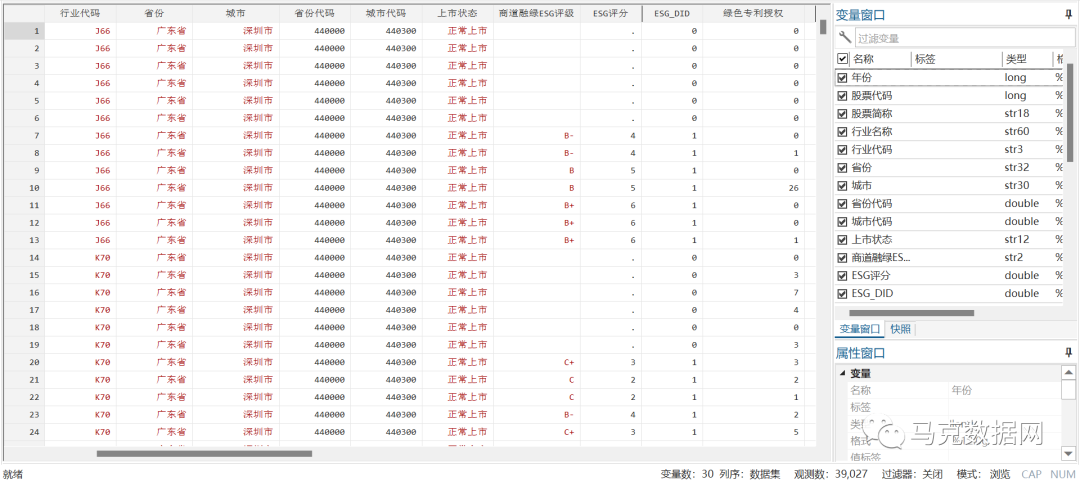The image size is (1080, 481).
Task: Click the C+ rating cell in row 20
Action: pos(537,362)
